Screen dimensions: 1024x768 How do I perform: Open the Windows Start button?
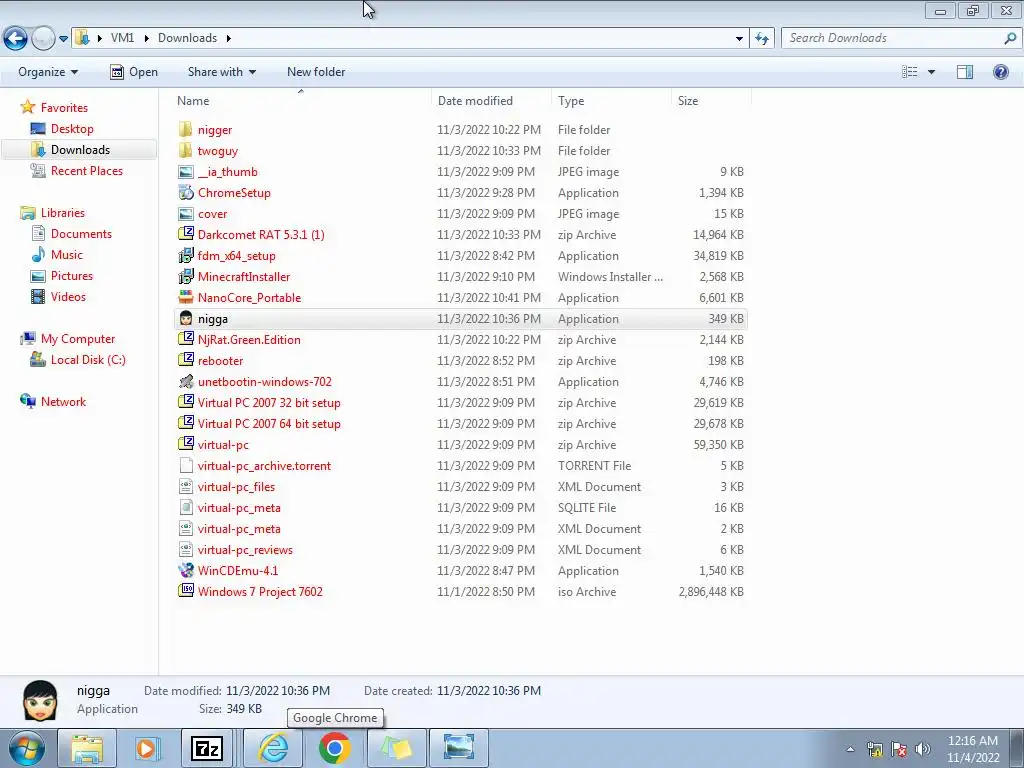coord(27,748)
